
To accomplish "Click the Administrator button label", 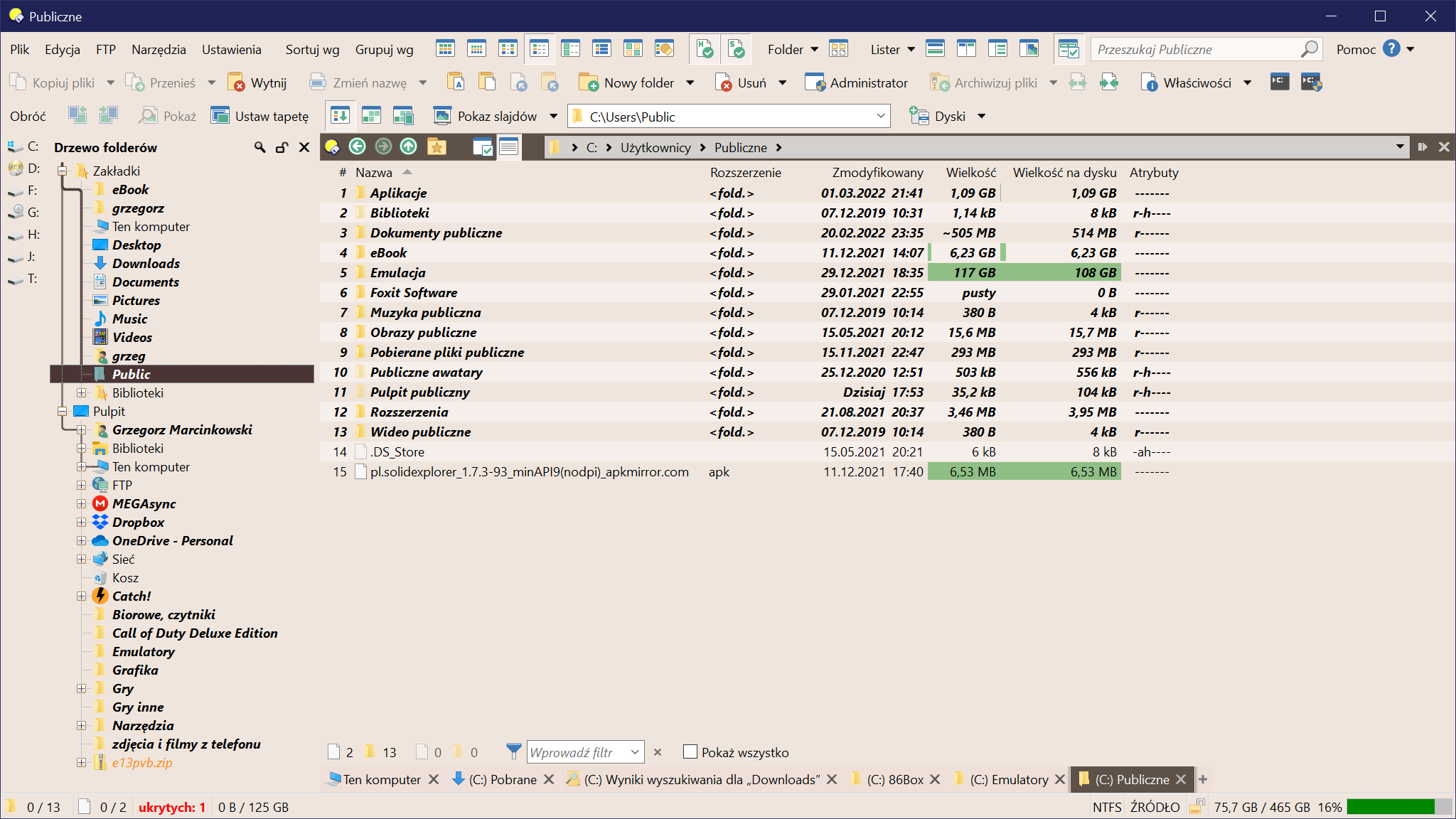I will 869,82.
